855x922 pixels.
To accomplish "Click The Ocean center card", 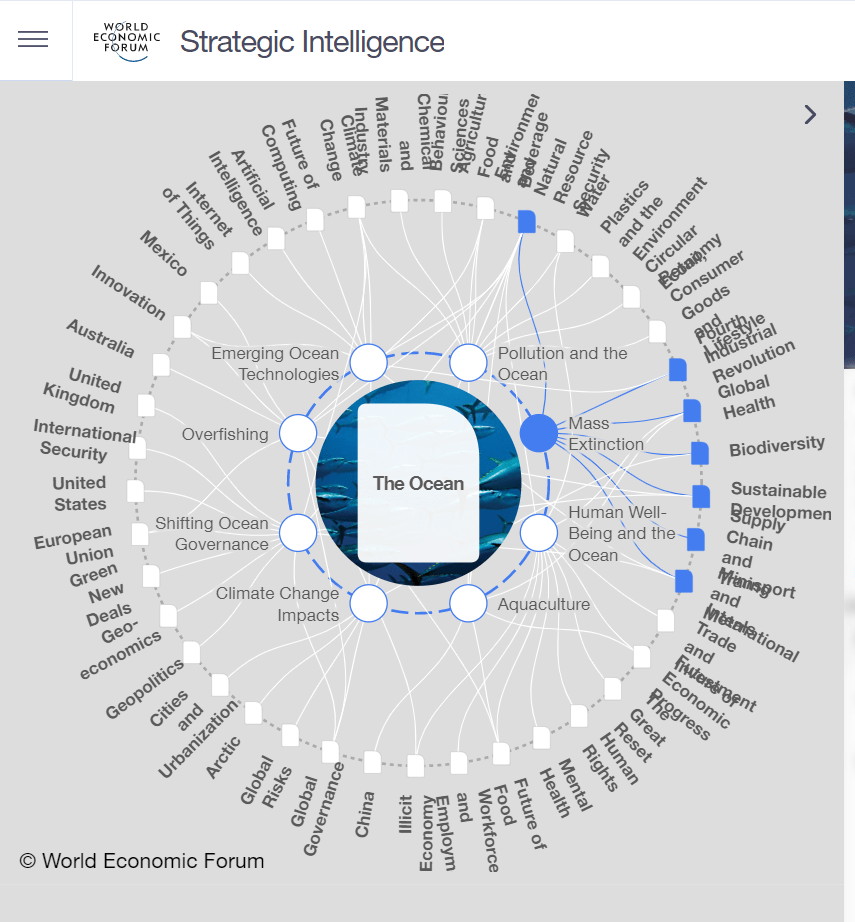I will [418, 483].
